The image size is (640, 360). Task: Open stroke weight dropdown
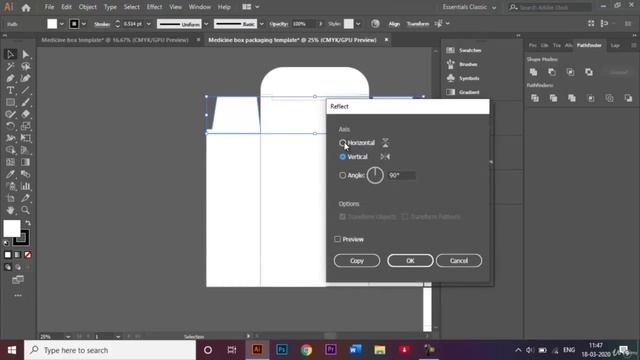click(x=149, y=24)
